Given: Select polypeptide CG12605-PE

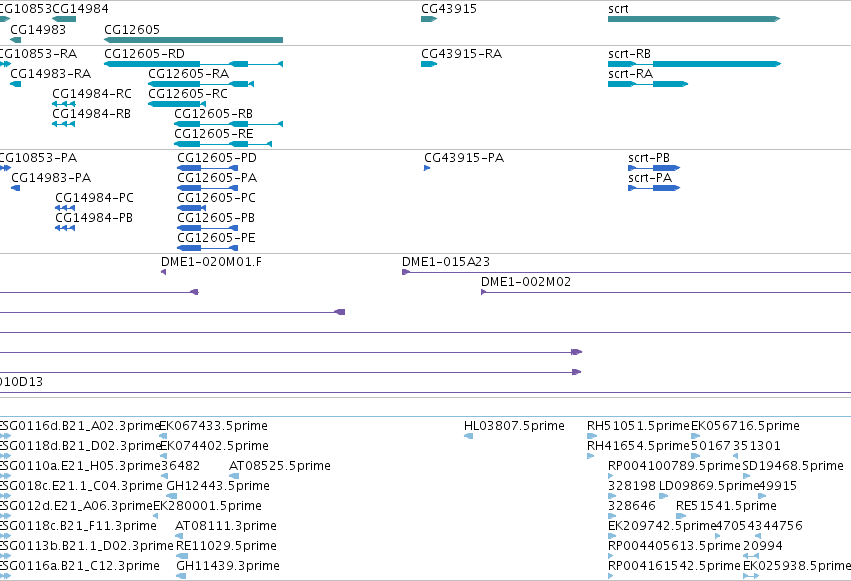Looking at the screenshot, I should (207, 248).
